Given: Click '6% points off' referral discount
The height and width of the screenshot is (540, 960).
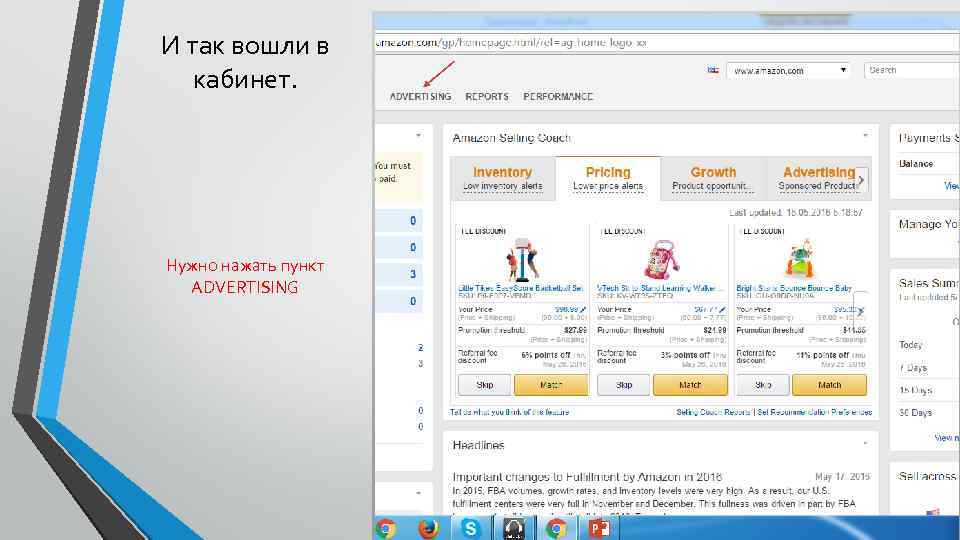Looking at the screenshot, I should point(546,355).
